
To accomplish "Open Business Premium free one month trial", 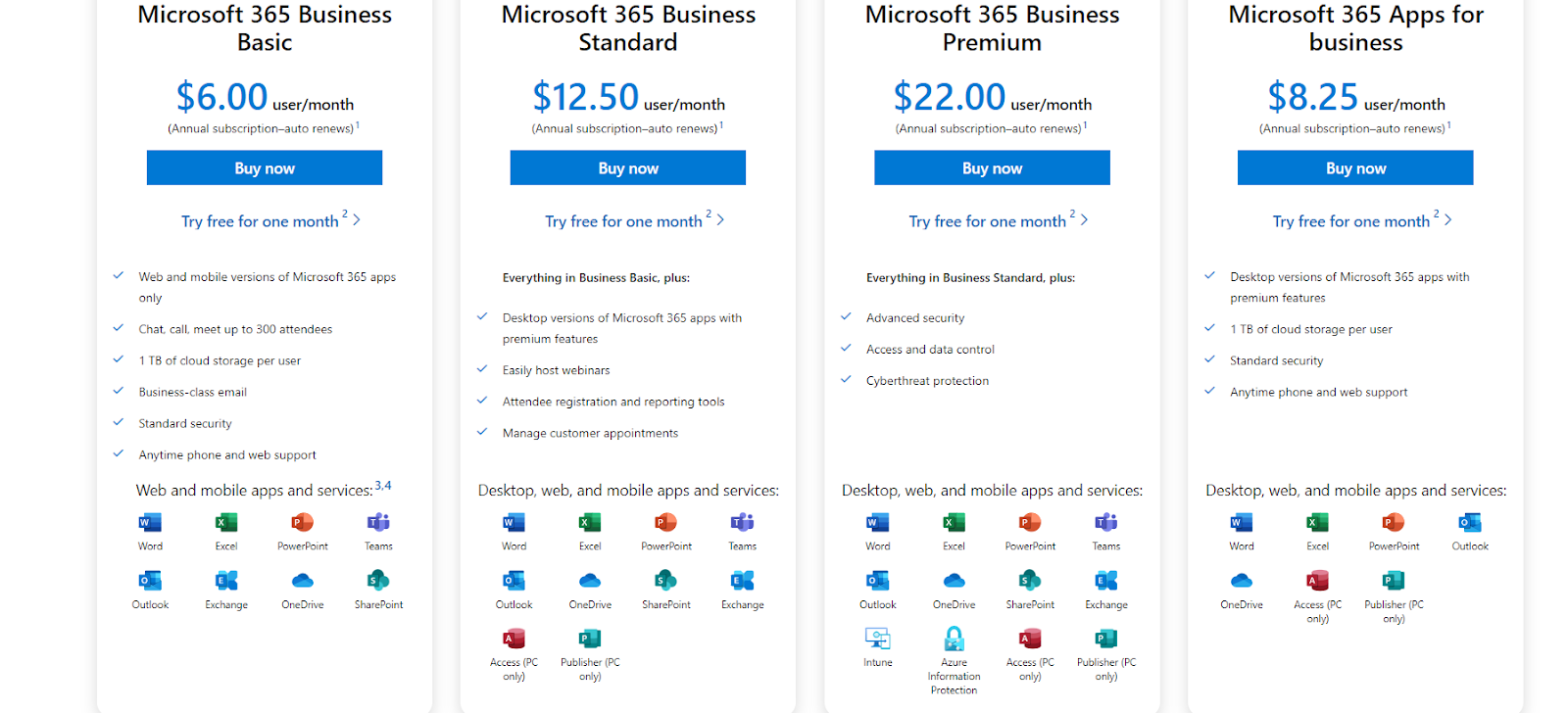I will click(987, 221).
